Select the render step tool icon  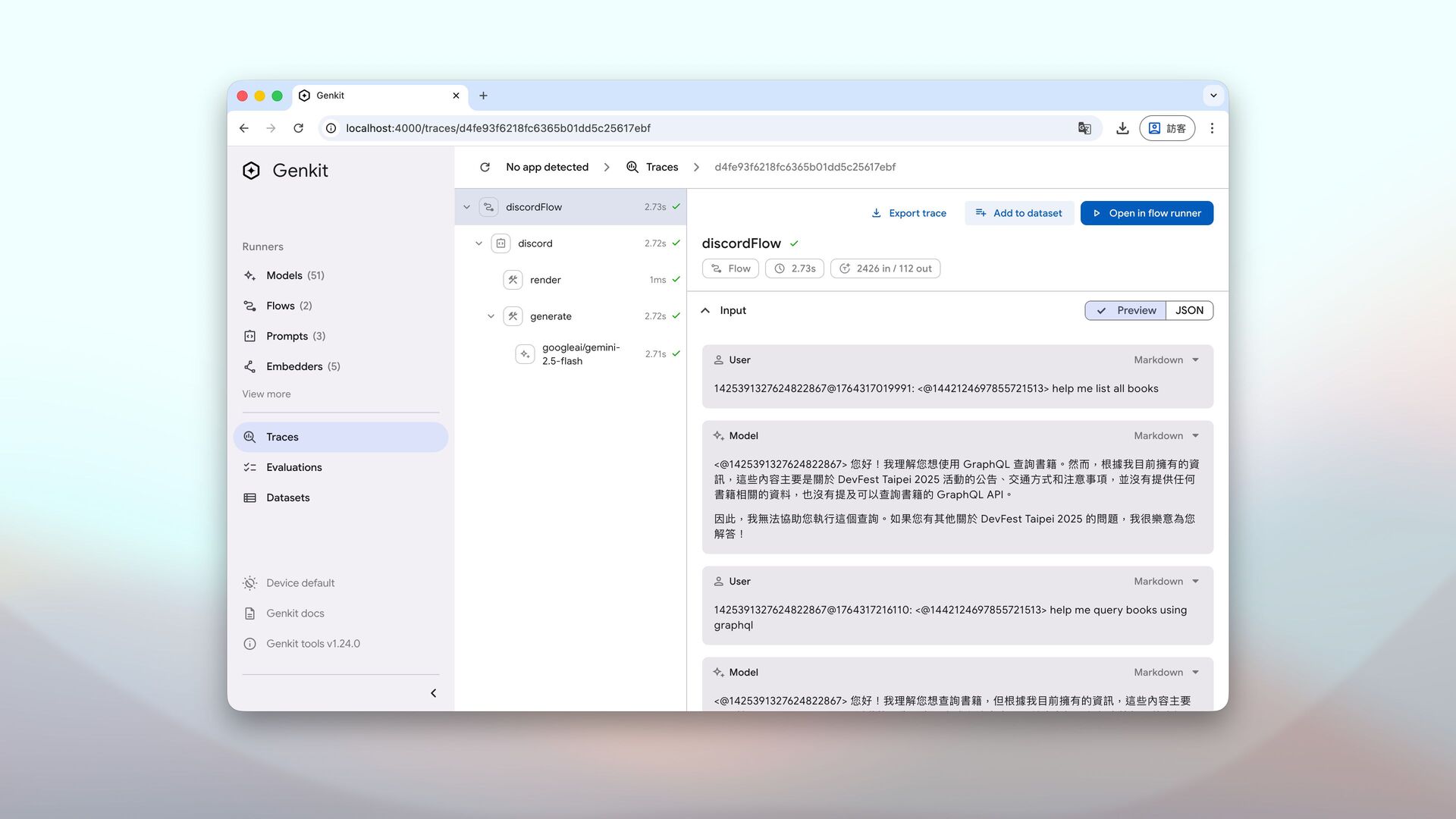pyautogui.click(x=513, y=280)
